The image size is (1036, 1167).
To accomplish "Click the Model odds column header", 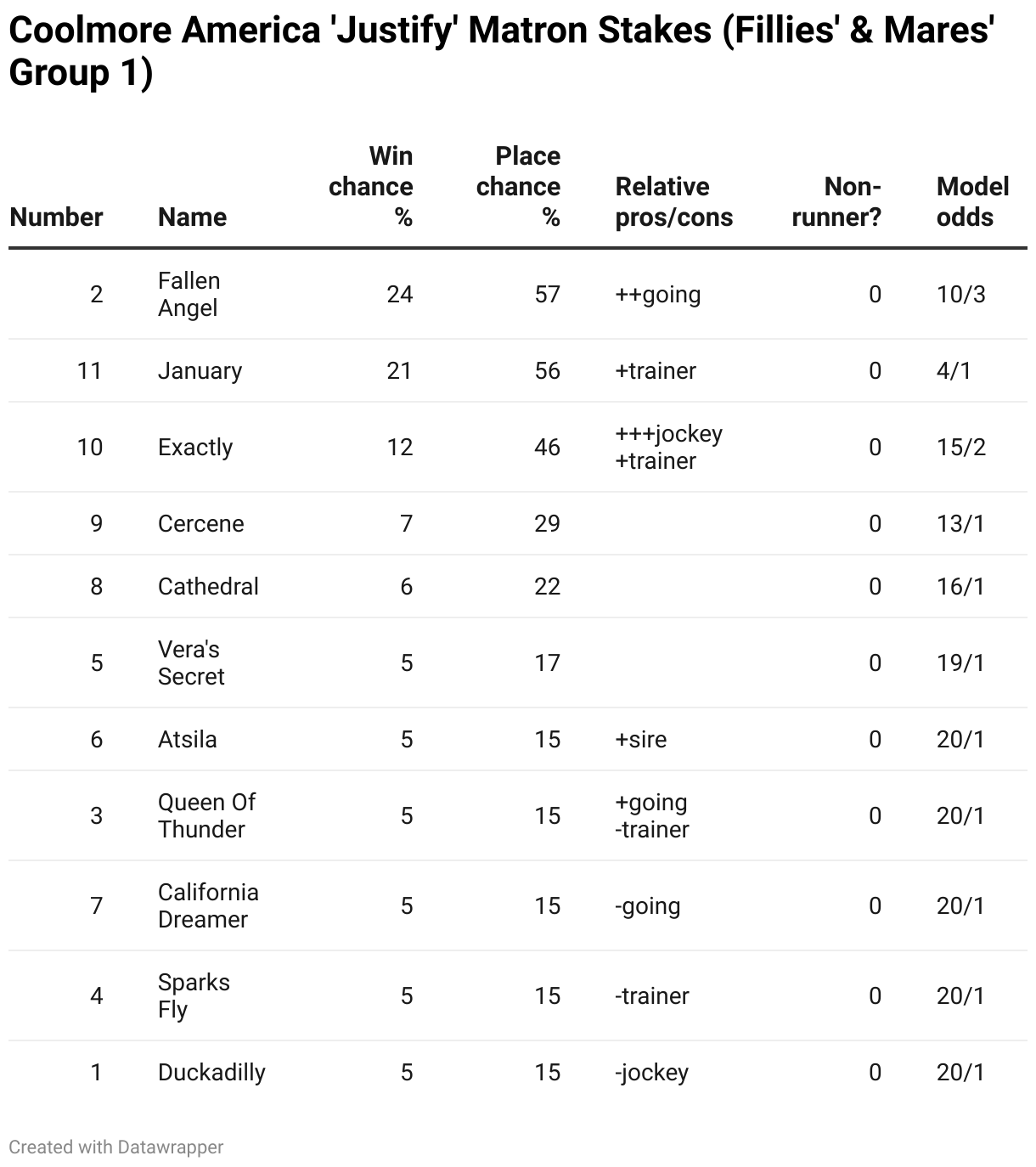I will coord(973,201).
